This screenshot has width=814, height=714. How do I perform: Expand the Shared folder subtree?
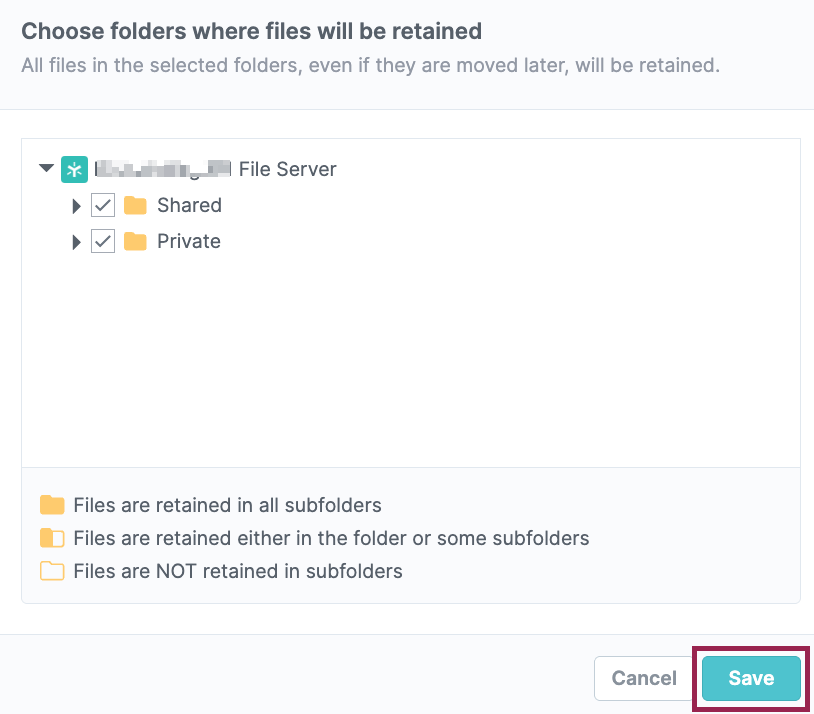tap(76, 206)
